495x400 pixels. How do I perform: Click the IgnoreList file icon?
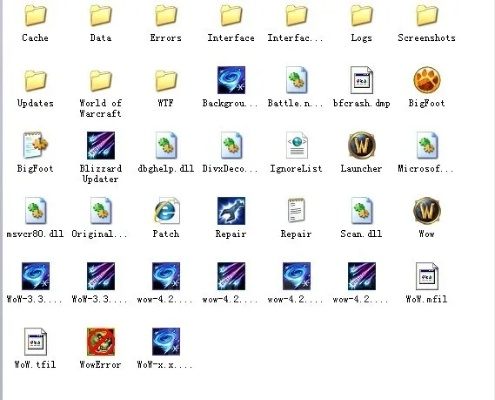pyautogui.click(x=297, y=145)
